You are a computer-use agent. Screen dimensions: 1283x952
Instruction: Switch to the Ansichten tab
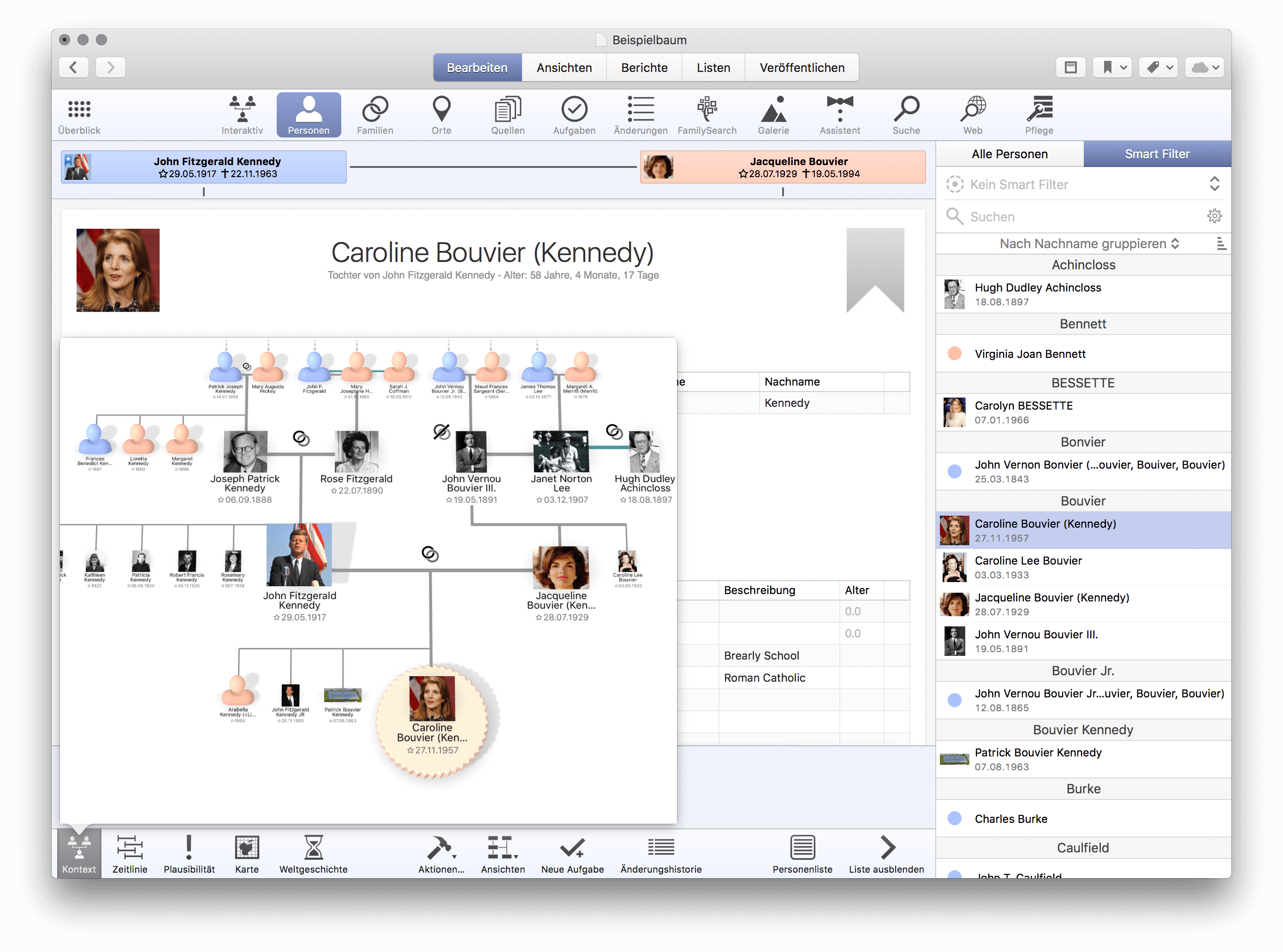564,67
